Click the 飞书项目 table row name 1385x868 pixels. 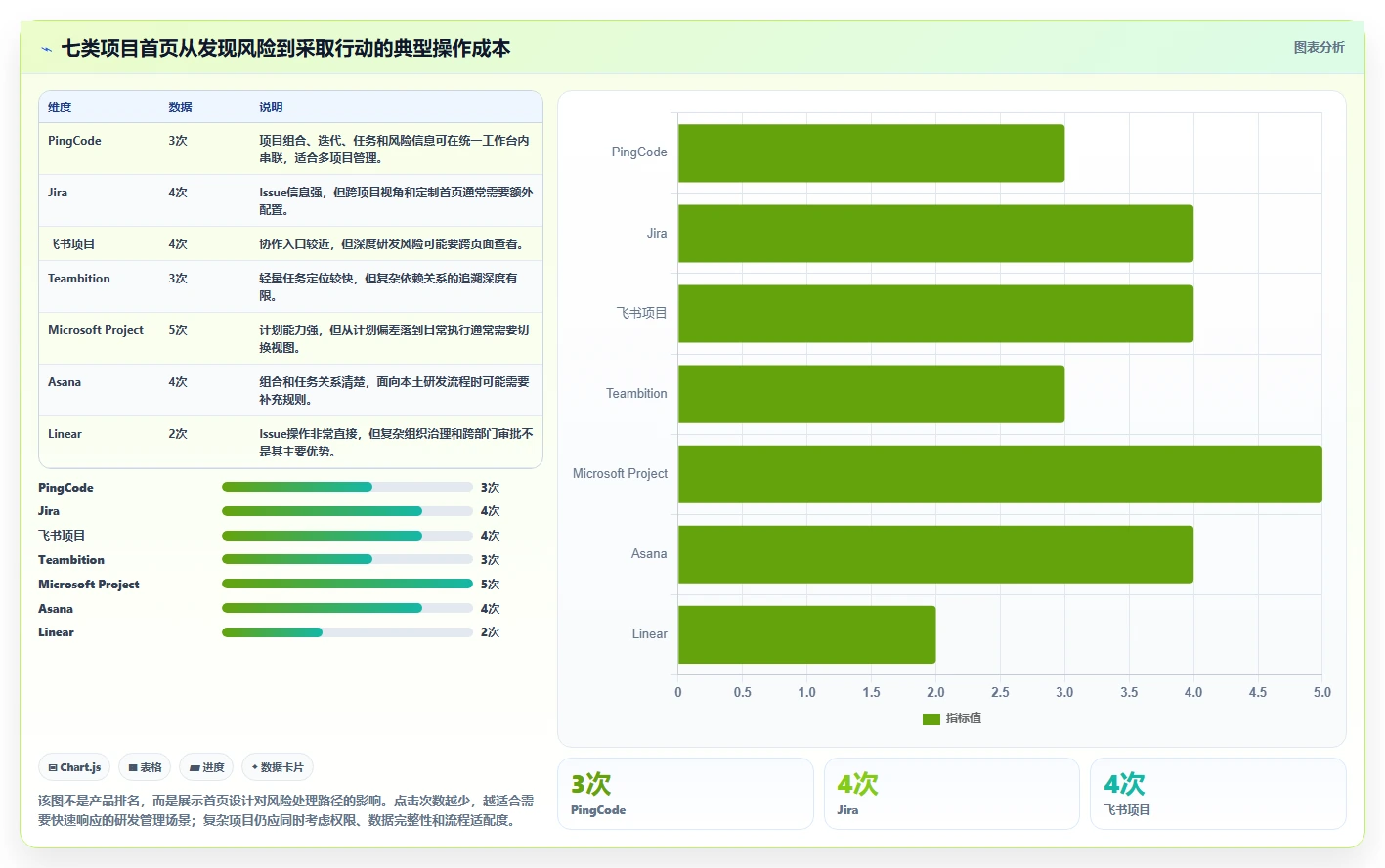pyautogui.click(x=71, y=244)
